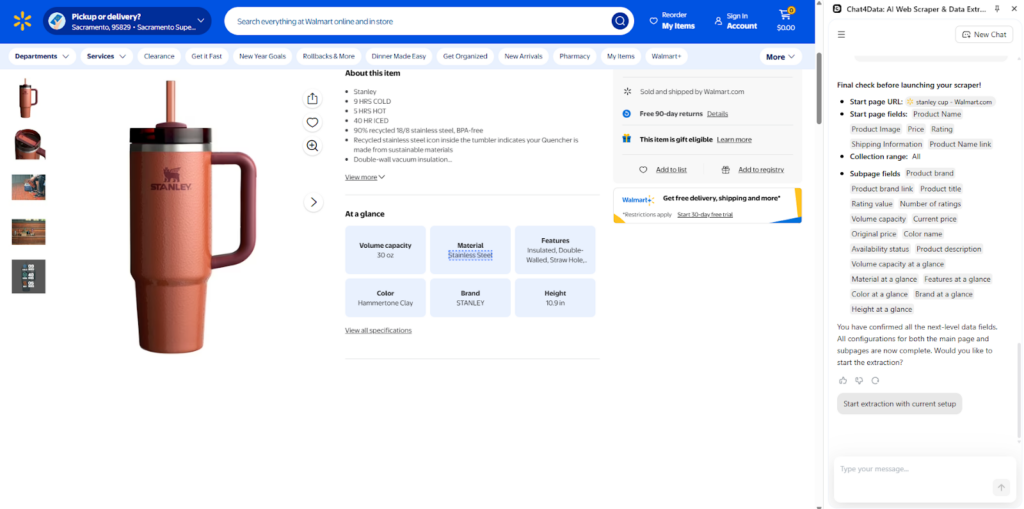
Task: Click the search magnifier button
Action: click(x=620, y=22)
